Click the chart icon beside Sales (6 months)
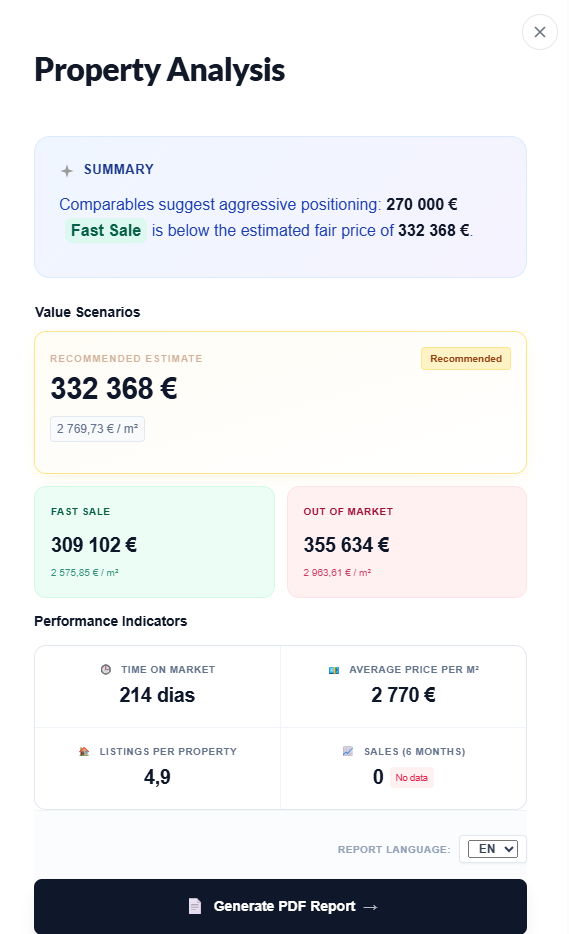 click(348, 752)
